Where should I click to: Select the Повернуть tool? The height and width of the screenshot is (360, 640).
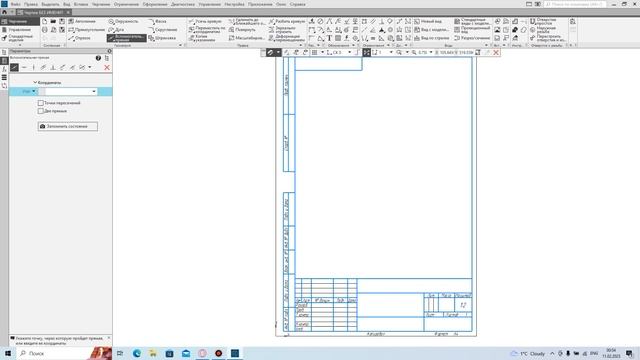[x=242, y=30]
